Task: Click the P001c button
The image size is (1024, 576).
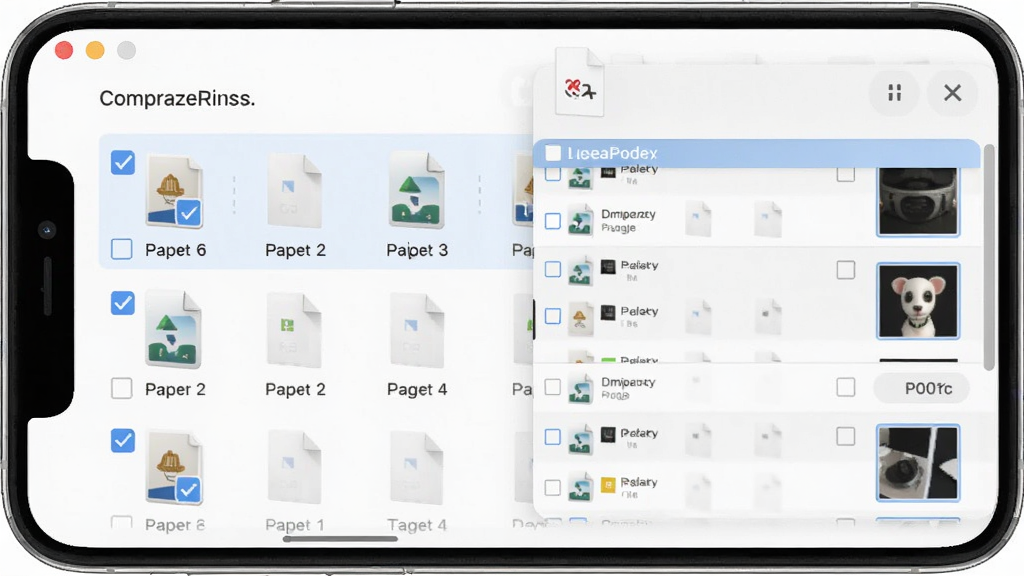Action: point(921,389)
